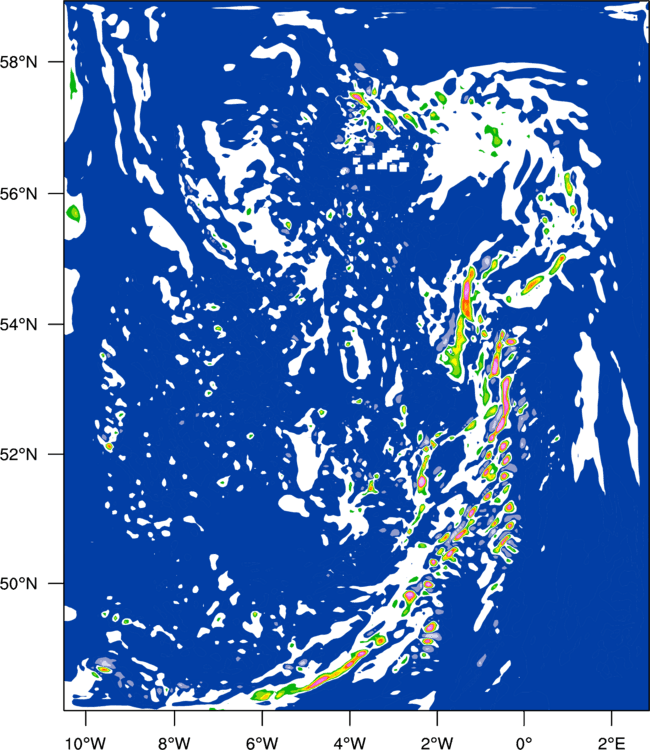The width and height of the screenshot is (650, 750).
Task: Click the 54°N latitude label
Action: coord(19,325)
